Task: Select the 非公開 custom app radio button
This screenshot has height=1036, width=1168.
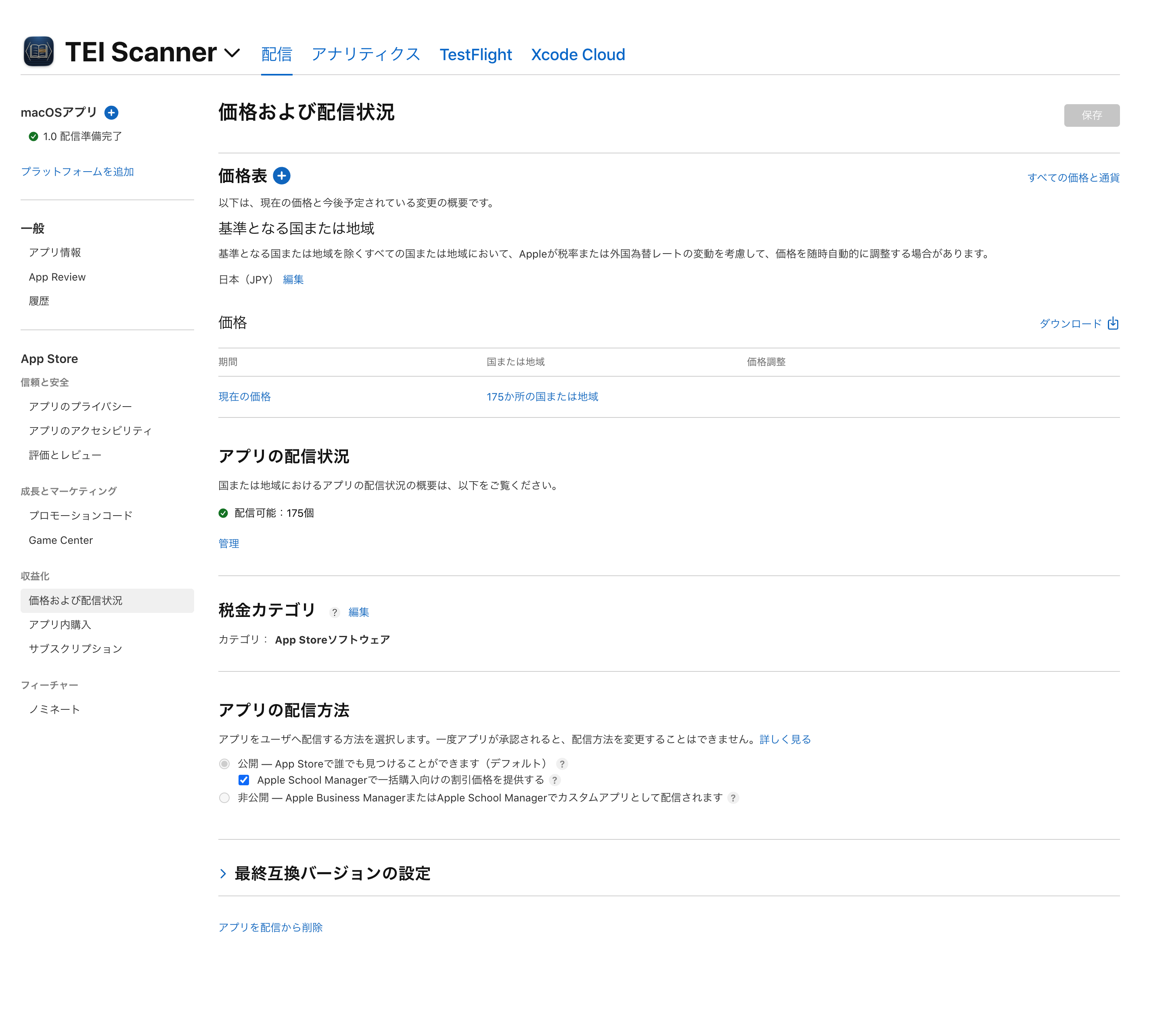Action: (x=224, y=798)
